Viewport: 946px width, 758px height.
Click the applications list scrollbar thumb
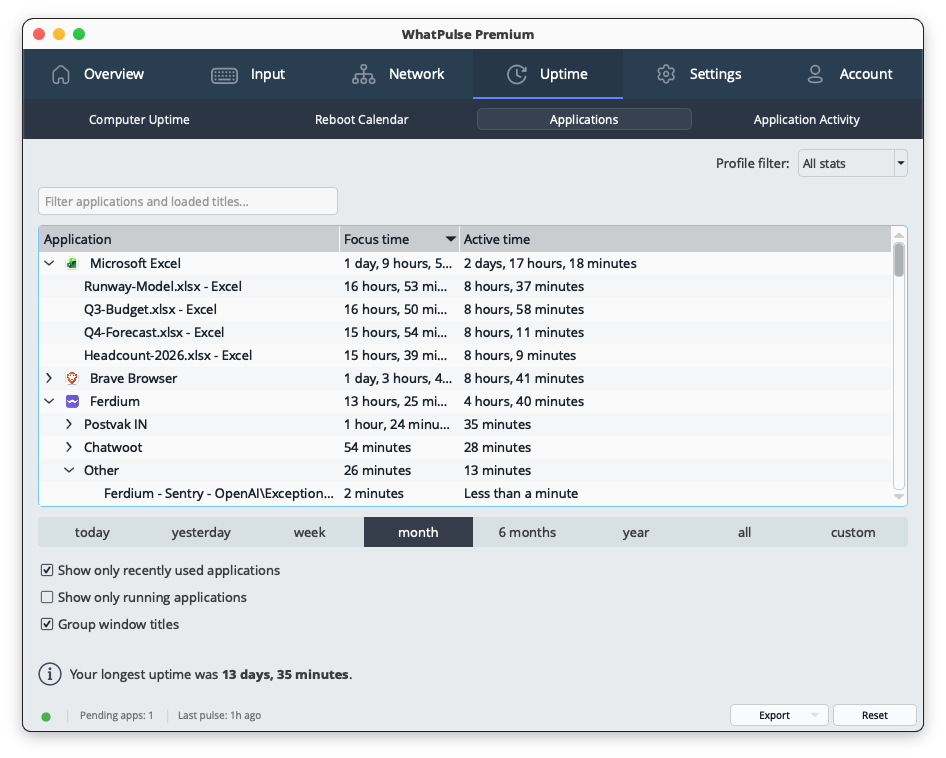(899, 260)
